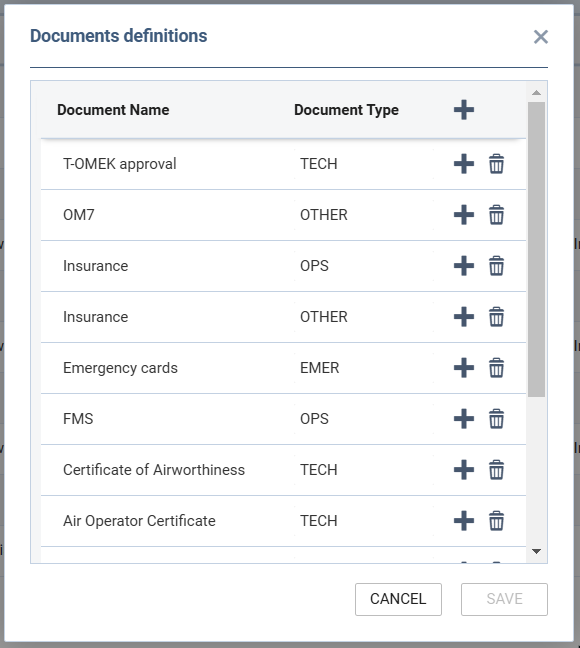Delete the Air Operator Certificate entry
580x648 pixels.
tap(496, 521)
